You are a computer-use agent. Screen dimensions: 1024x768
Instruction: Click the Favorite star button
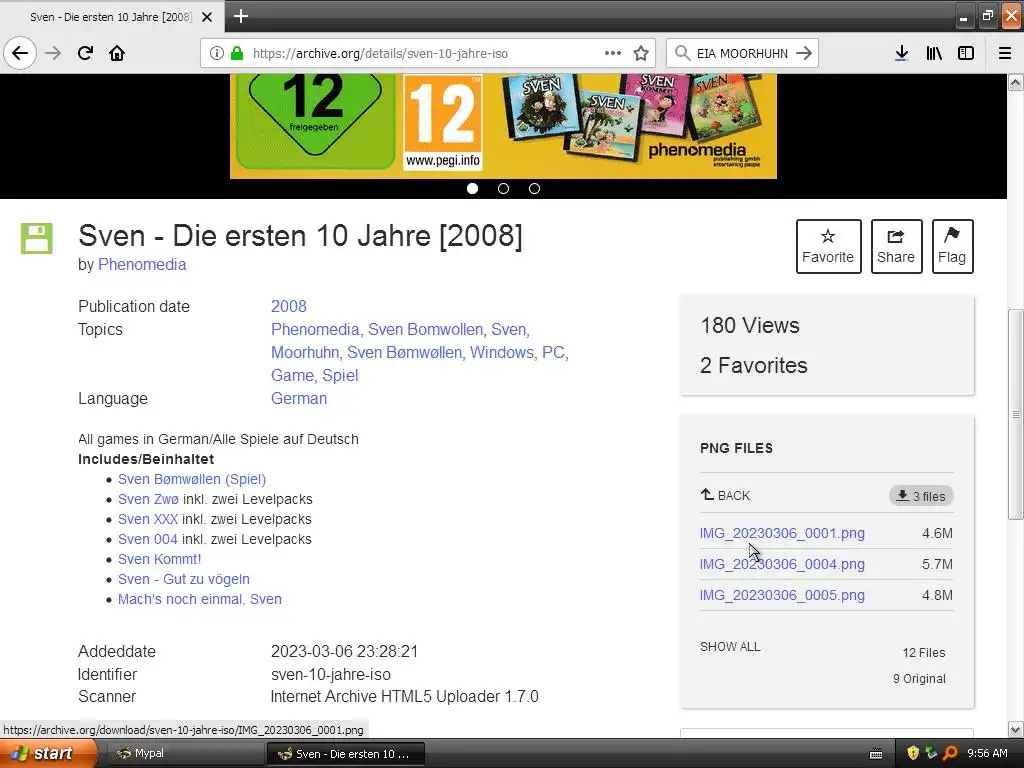pos(828,246)
